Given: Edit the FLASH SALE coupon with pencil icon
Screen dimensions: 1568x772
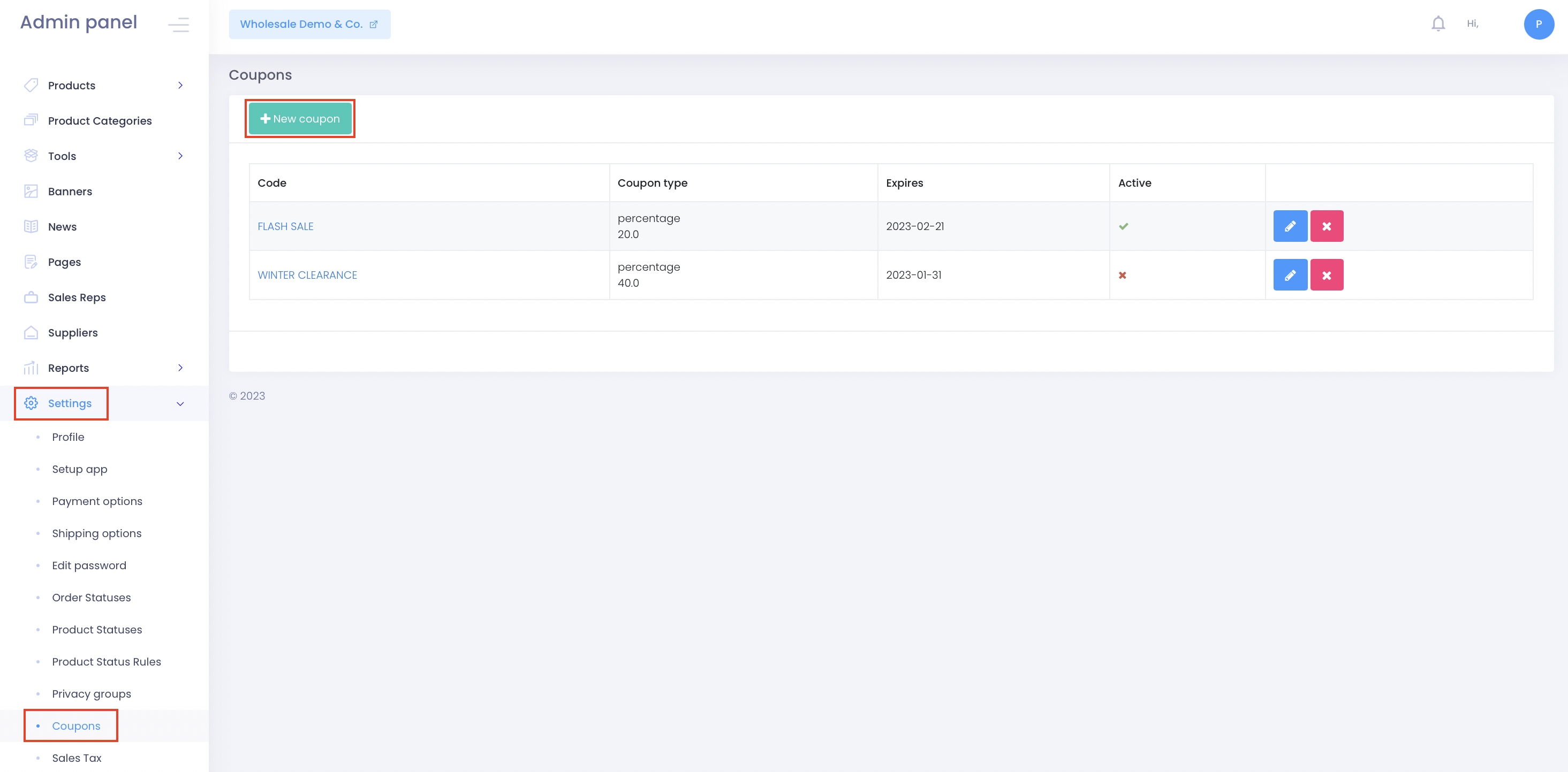Looking at the screenshot, I should 1290,226.
